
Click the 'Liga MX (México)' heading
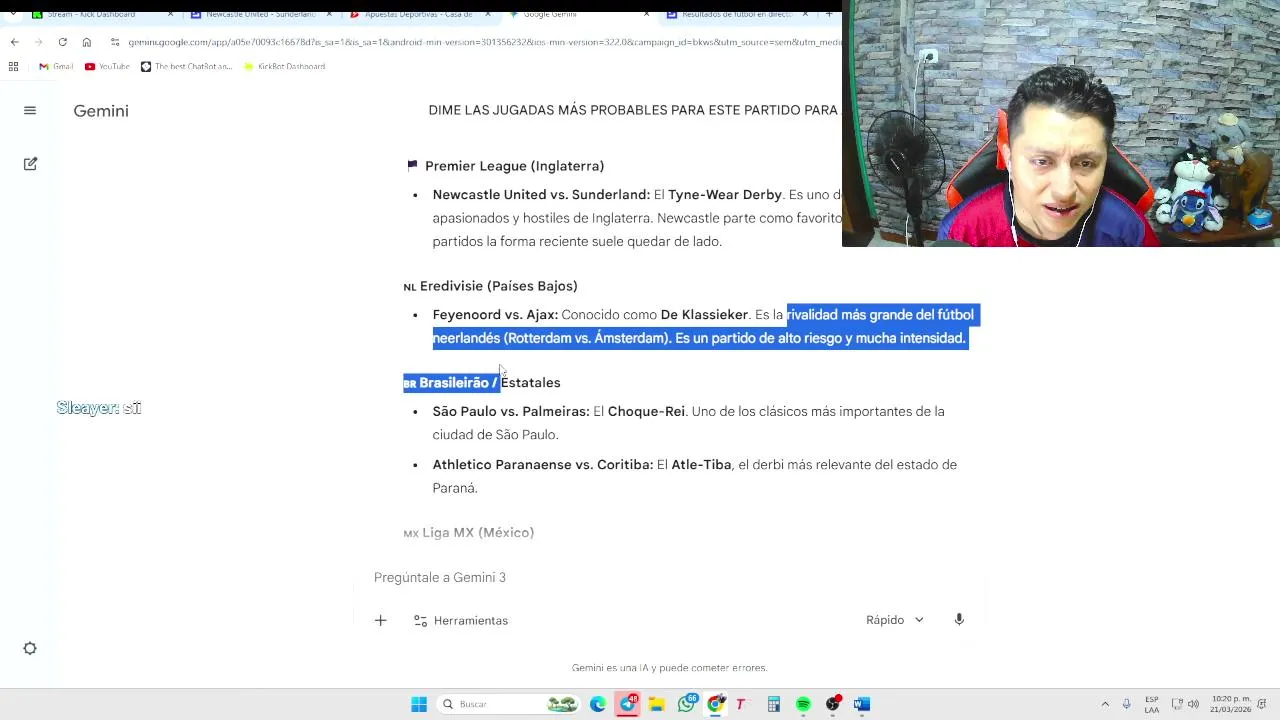pyautogui.click(x=478, y=533)
